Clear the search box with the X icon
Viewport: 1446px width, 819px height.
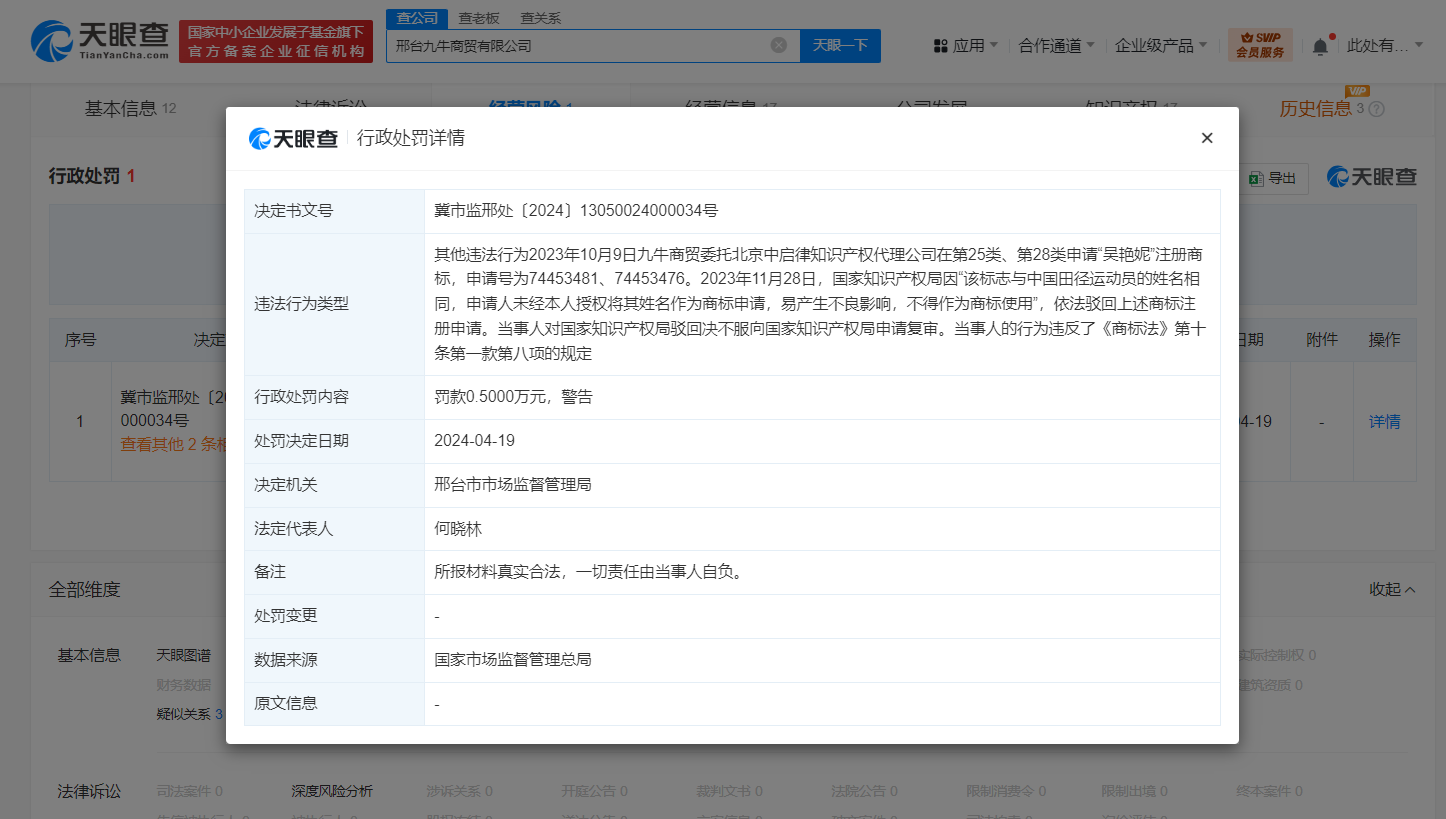[x=779, y=45]
